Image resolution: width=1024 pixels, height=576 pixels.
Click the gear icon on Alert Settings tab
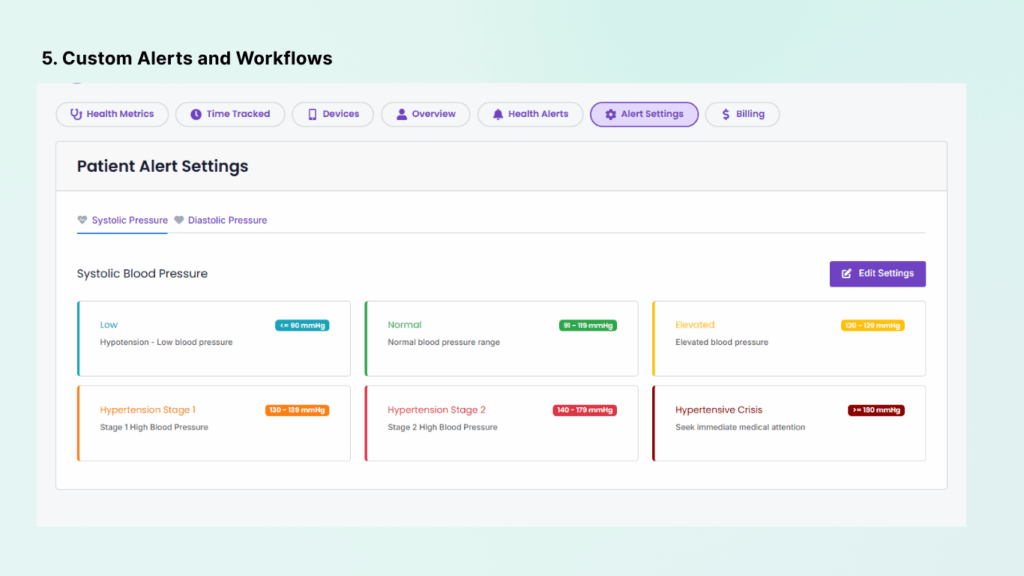(x=610, y=113)
